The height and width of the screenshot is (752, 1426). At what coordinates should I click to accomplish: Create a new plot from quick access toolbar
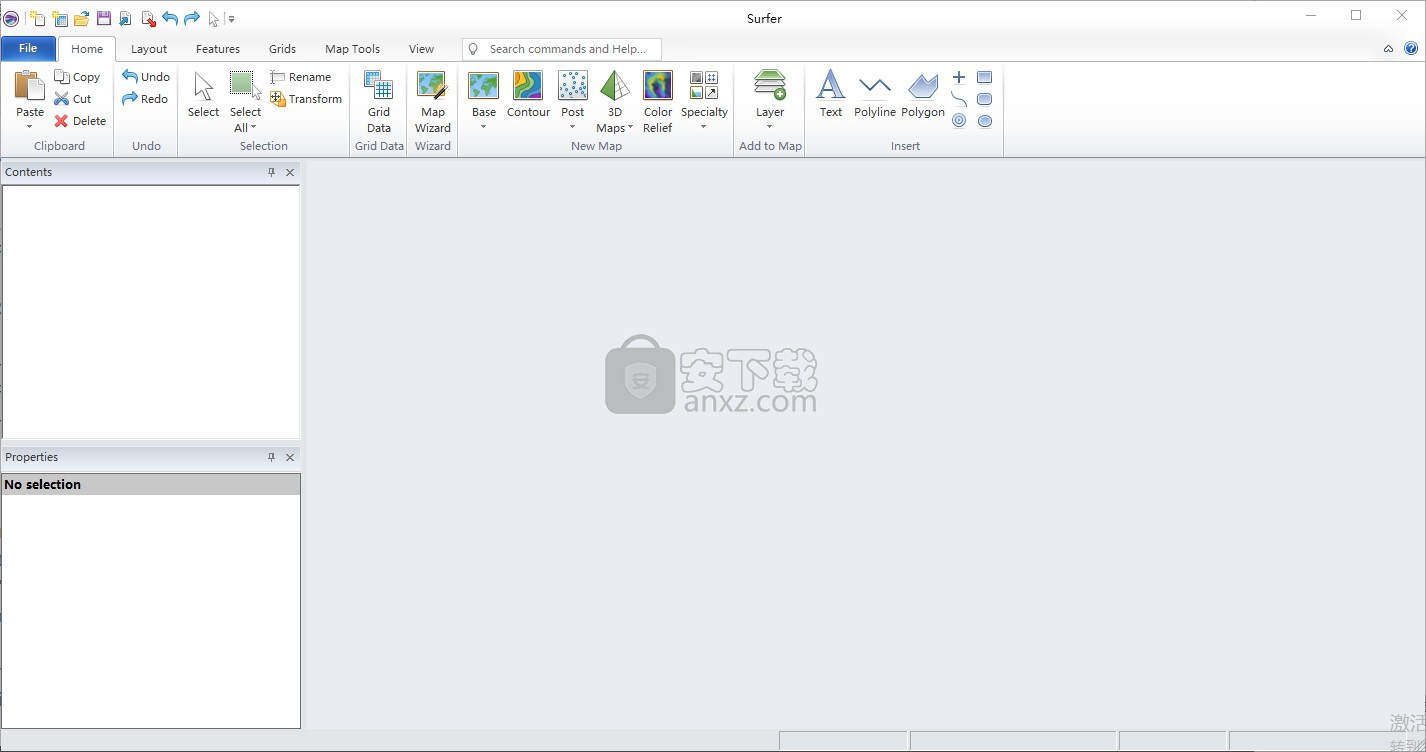point(37,18)
